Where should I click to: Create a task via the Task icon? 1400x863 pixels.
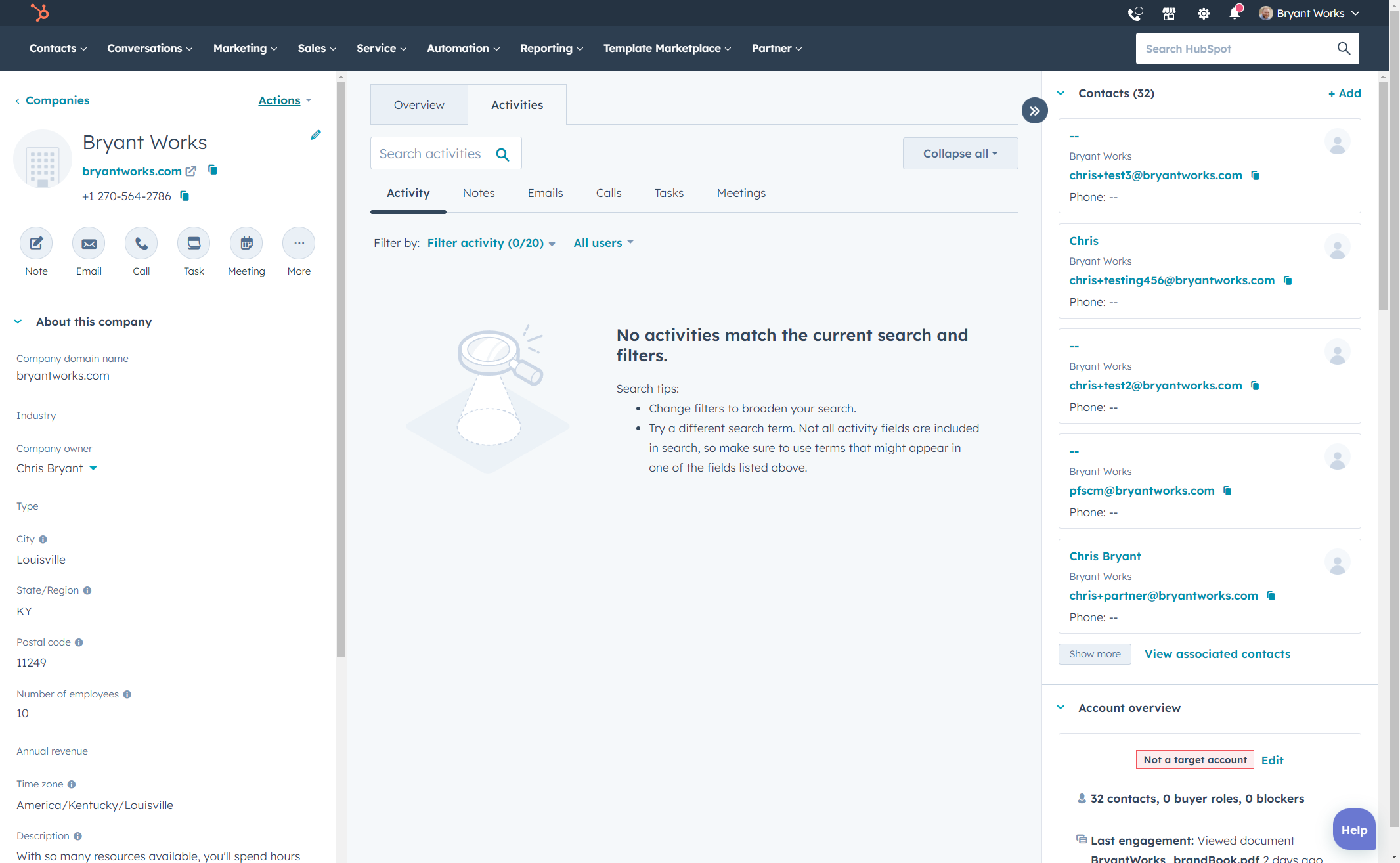pos(194,243)
